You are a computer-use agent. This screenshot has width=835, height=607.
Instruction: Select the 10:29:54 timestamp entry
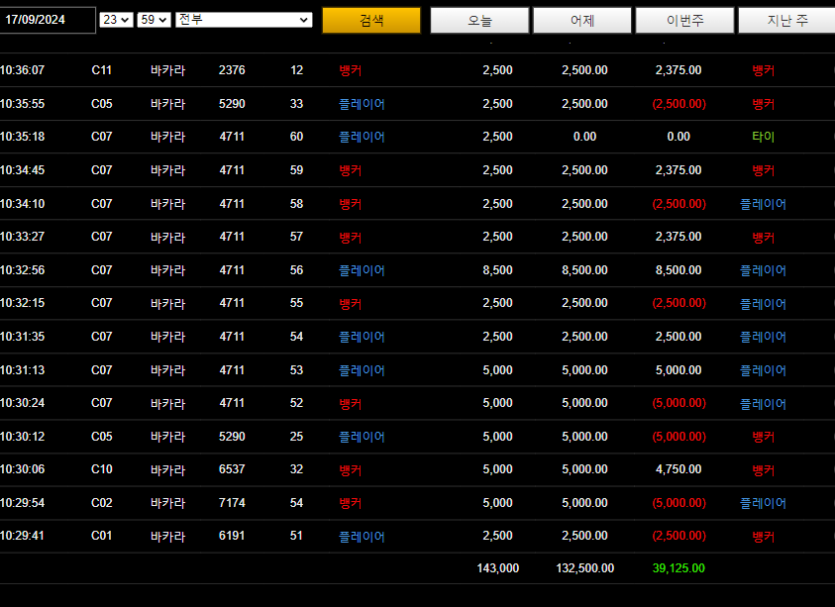[x=22, y=503]
